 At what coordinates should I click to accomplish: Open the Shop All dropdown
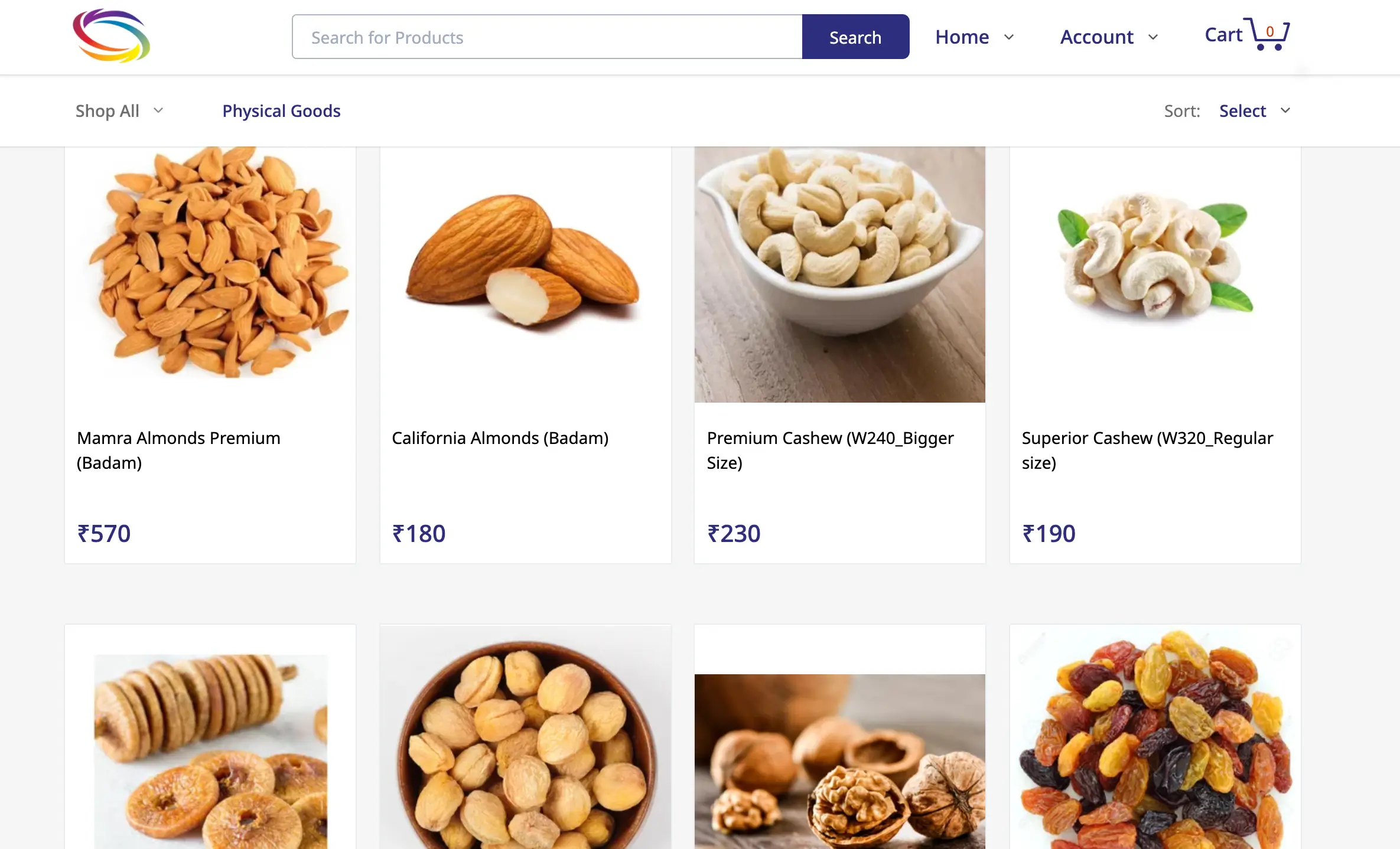[x=119, y=111]
